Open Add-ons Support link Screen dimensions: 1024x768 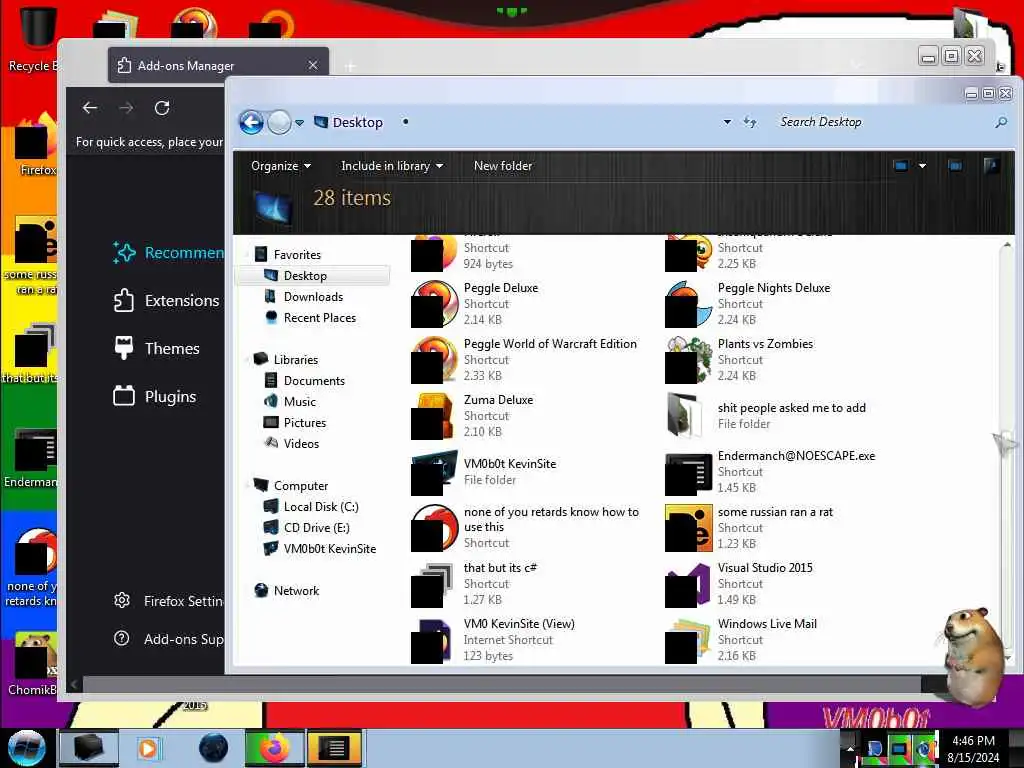168,639
